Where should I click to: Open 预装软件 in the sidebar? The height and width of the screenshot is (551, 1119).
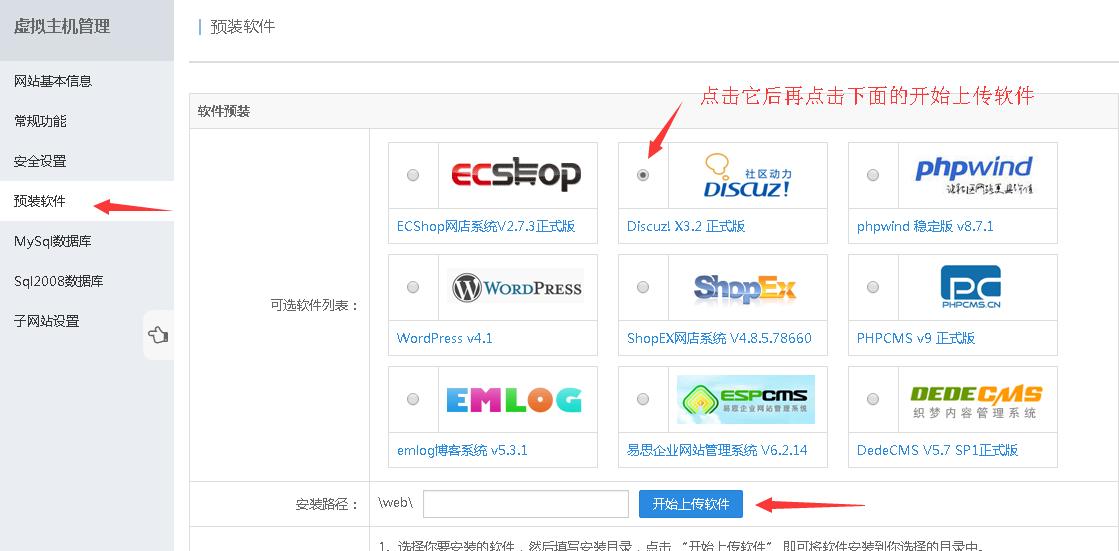pos(86,201)
